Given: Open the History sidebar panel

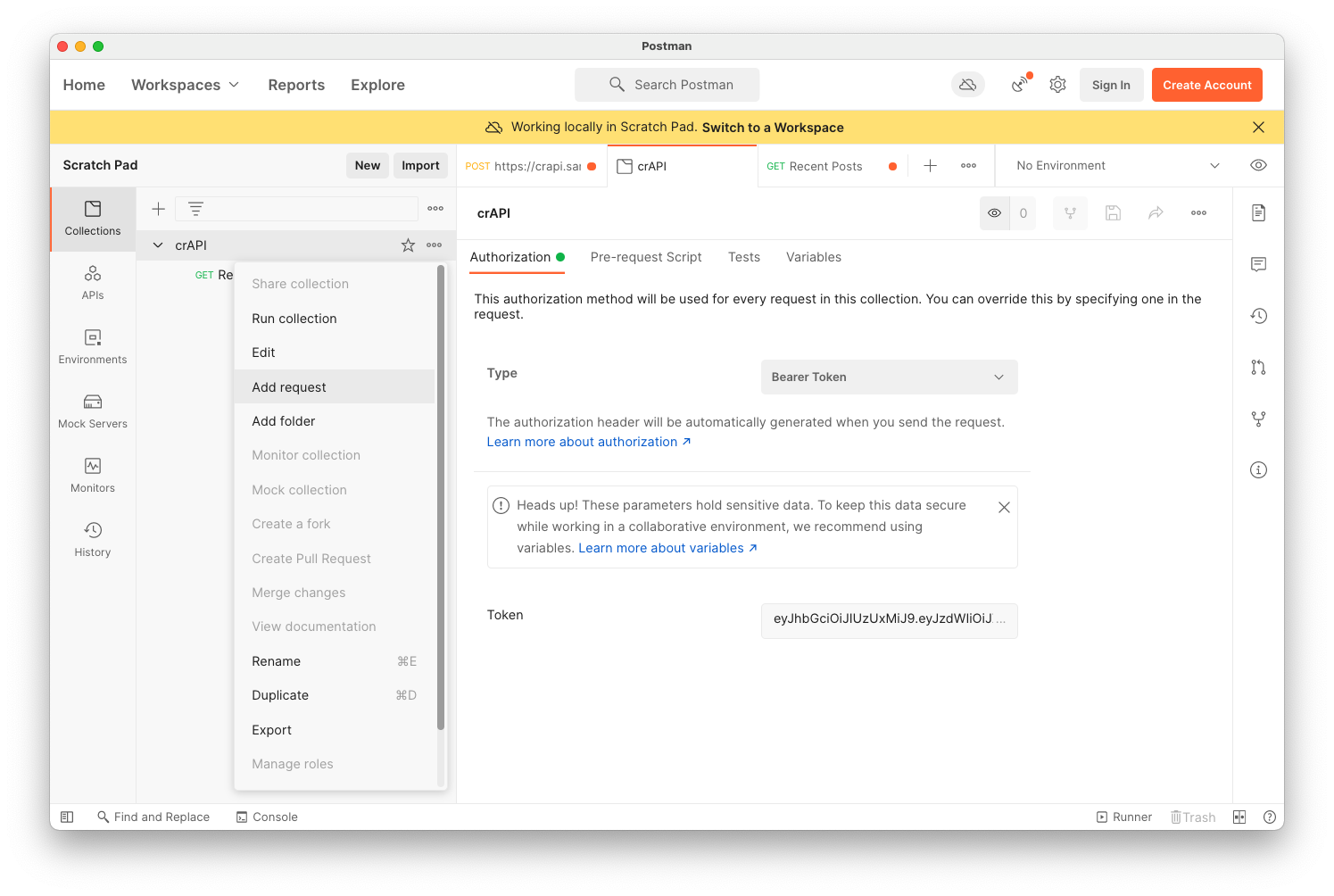Looking at the screenshot, I should coord(93,540).
